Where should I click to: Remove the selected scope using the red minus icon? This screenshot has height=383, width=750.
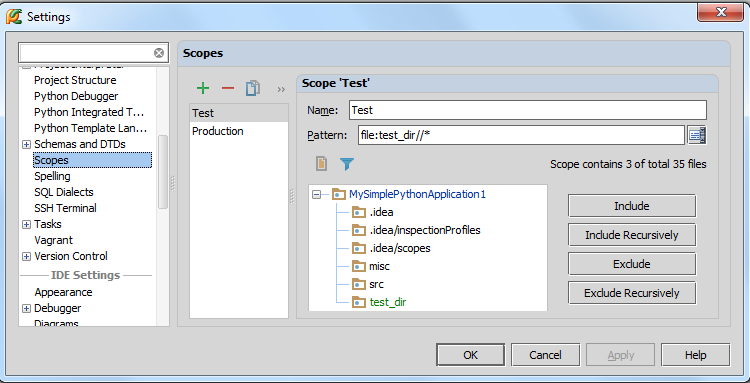[x=228, y=88]
